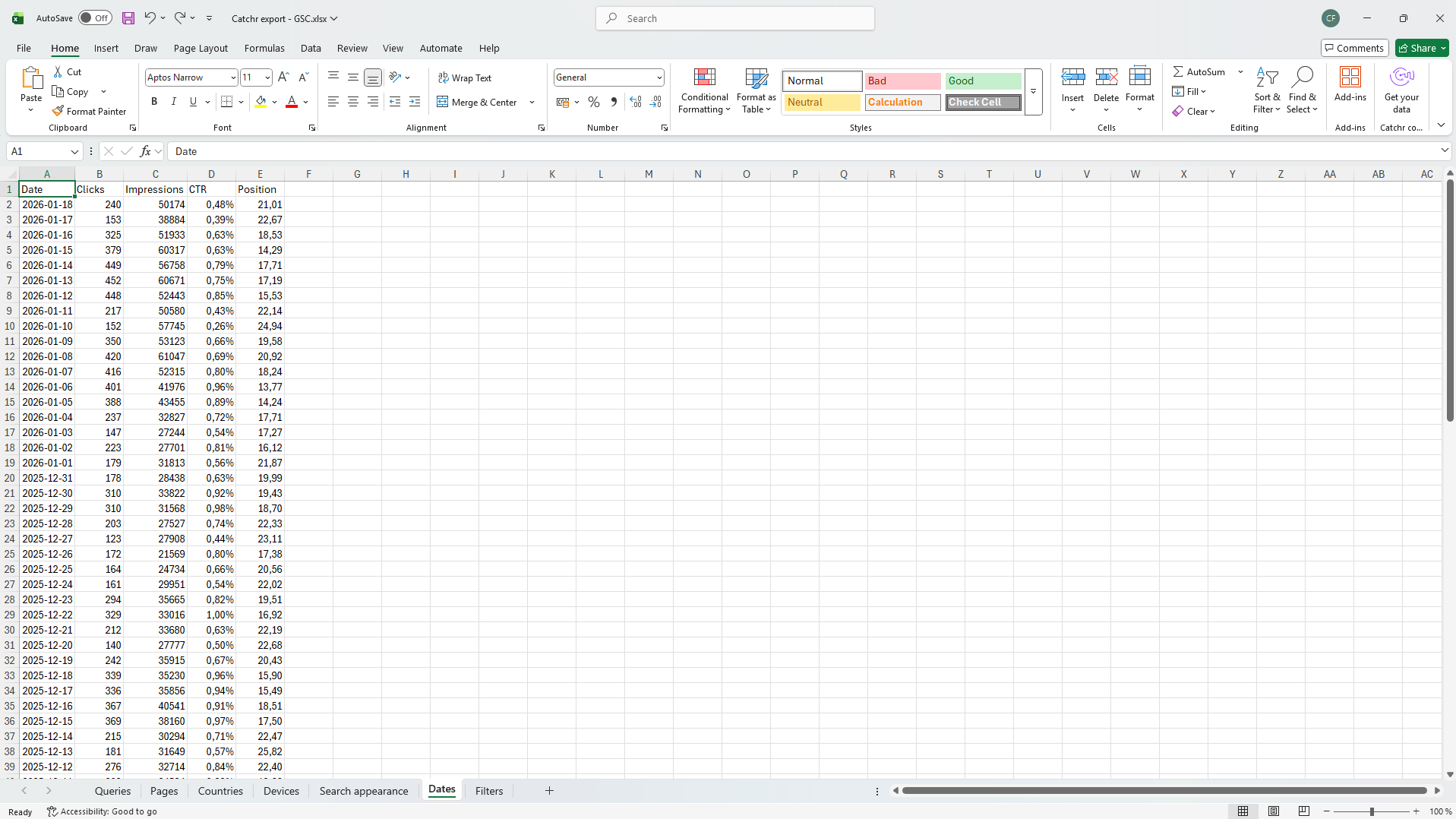This screenshot has width=1456, height=819.
Task: Turn on AutoSave
Action: coord(94,17)
